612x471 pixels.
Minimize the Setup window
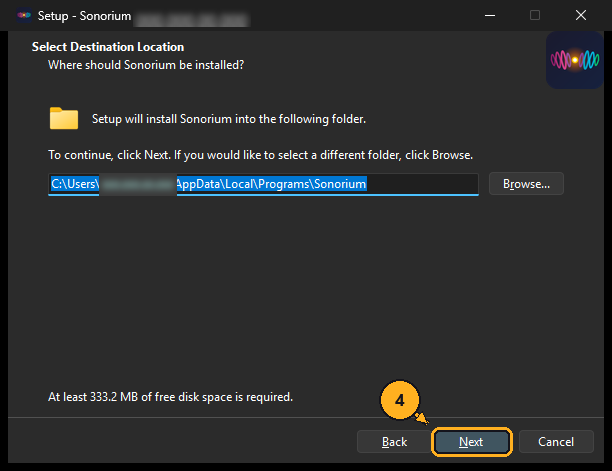click(x=490, y=15)
